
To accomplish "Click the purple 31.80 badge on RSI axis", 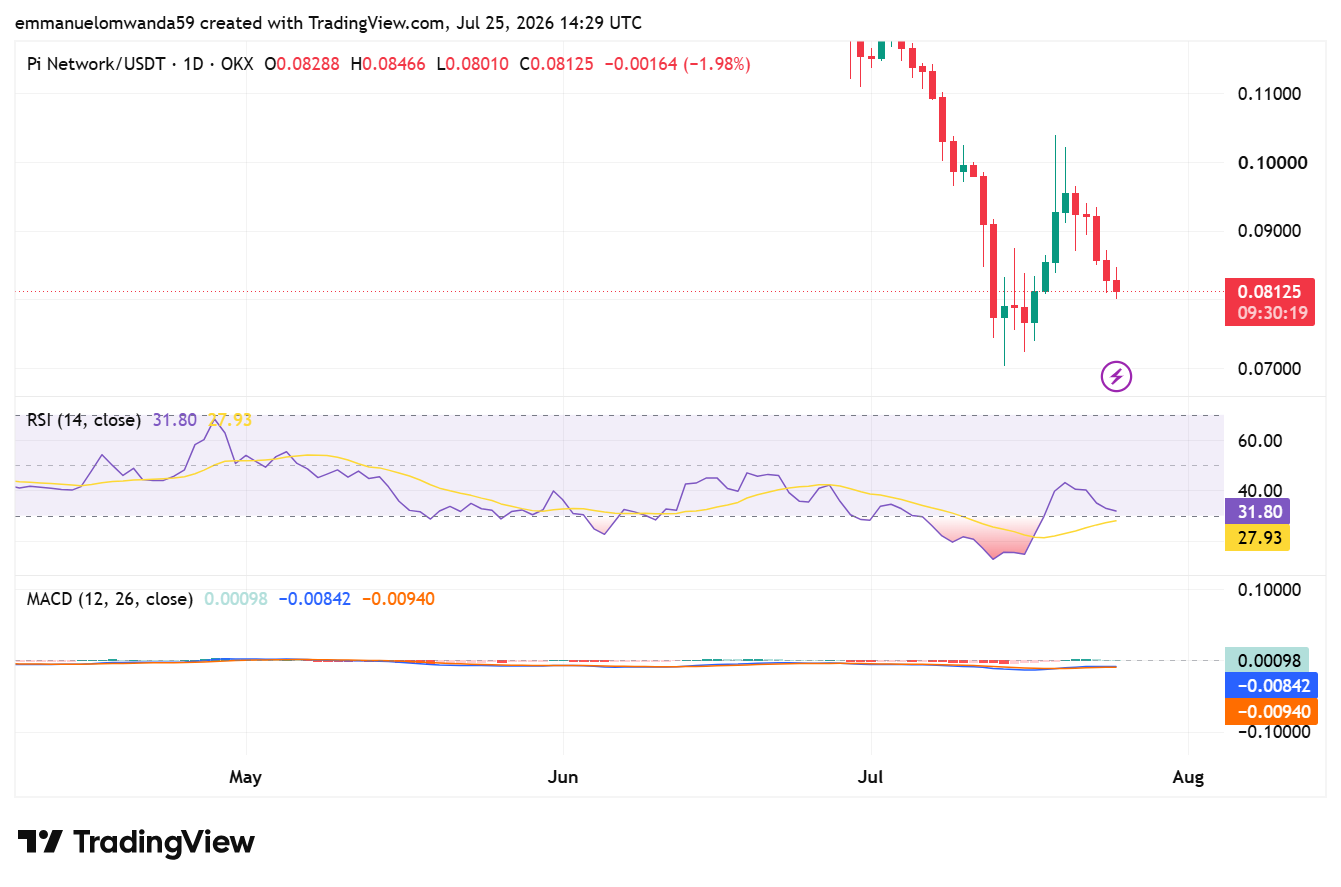I will [1257, 512].
